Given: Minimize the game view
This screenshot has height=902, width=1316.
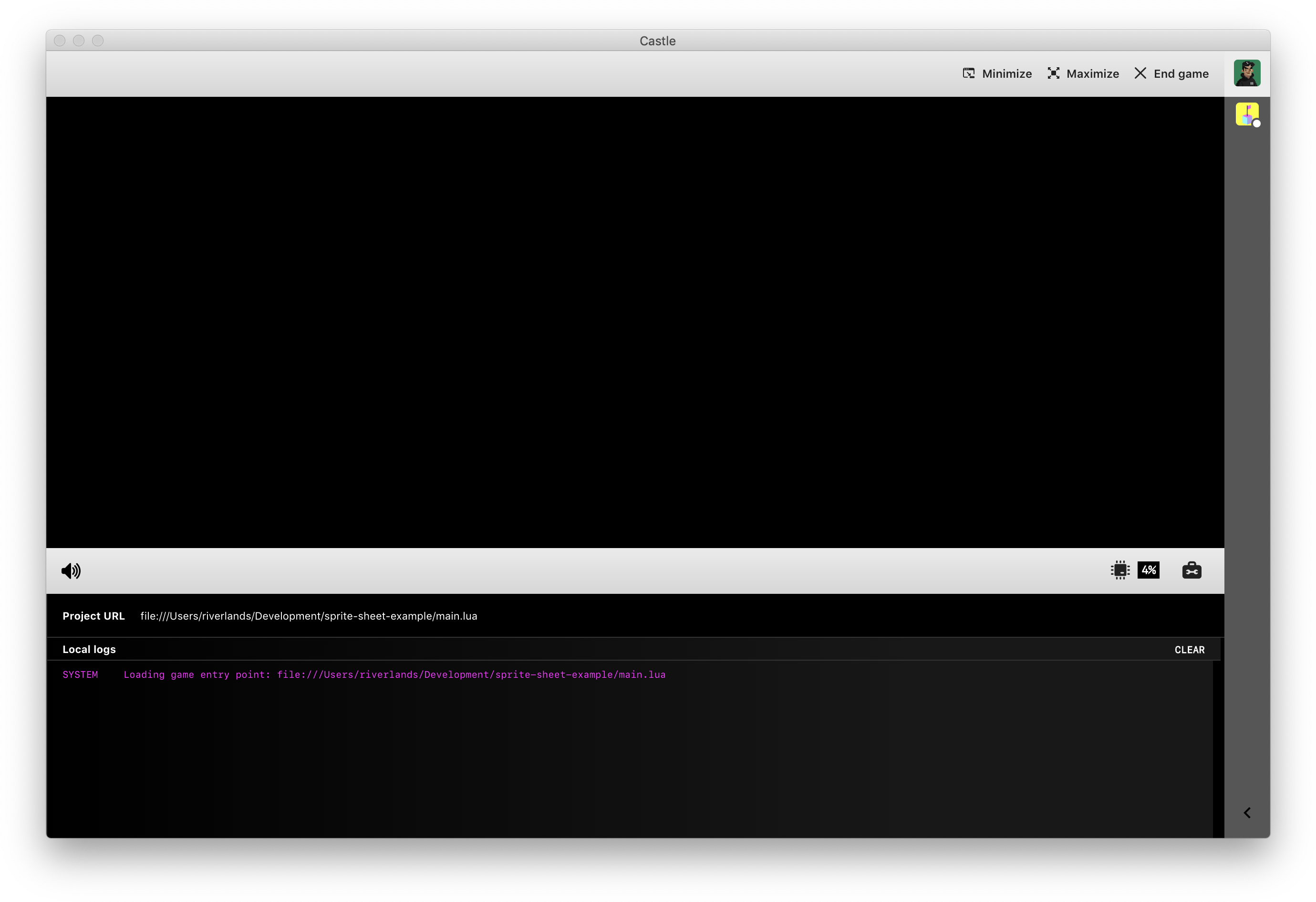Looking at the screenshot, I should (x=997, y=73).
